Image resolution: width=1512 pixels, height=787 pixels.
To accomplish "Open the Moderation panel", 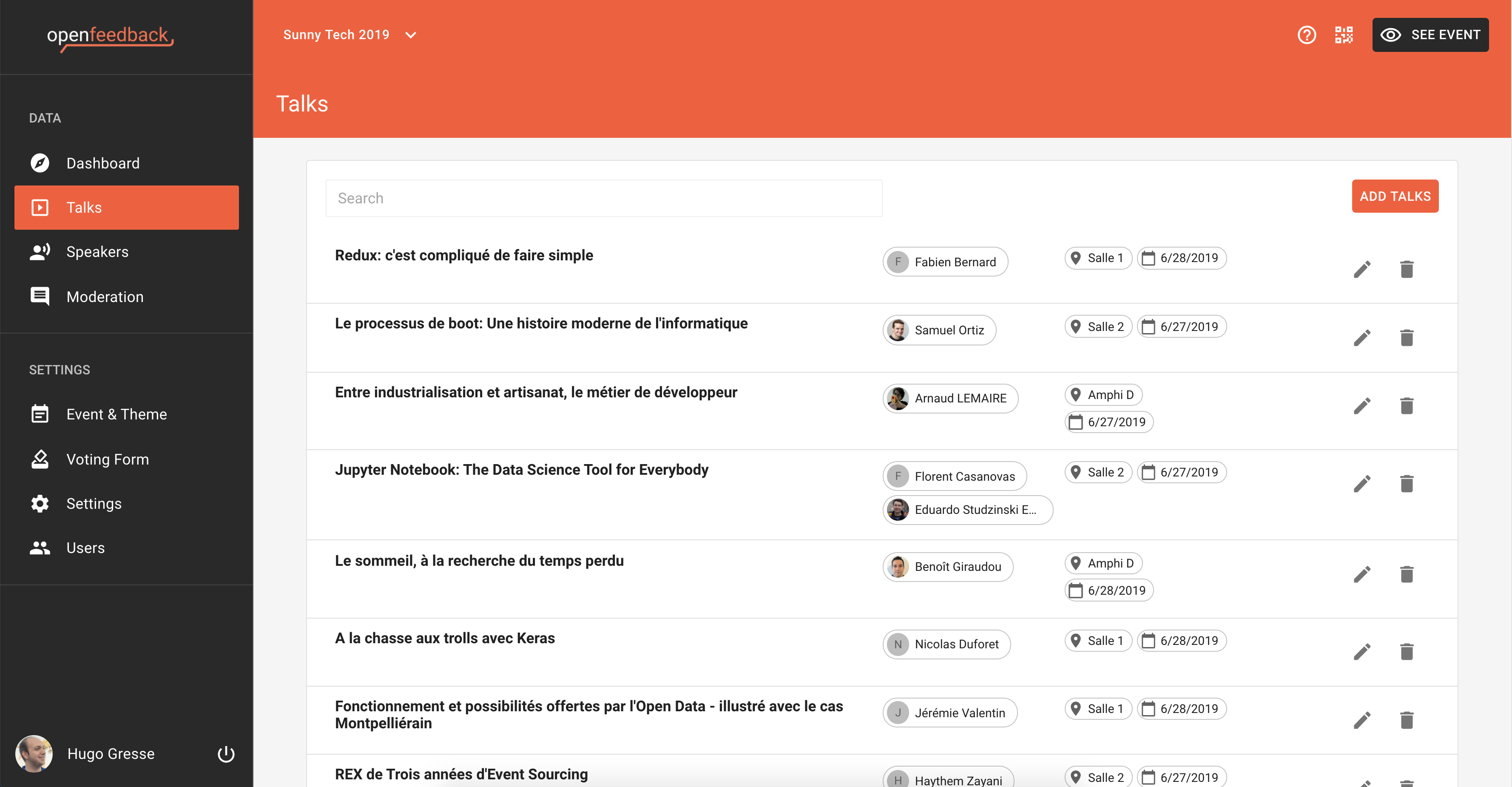I will [105, 297].
